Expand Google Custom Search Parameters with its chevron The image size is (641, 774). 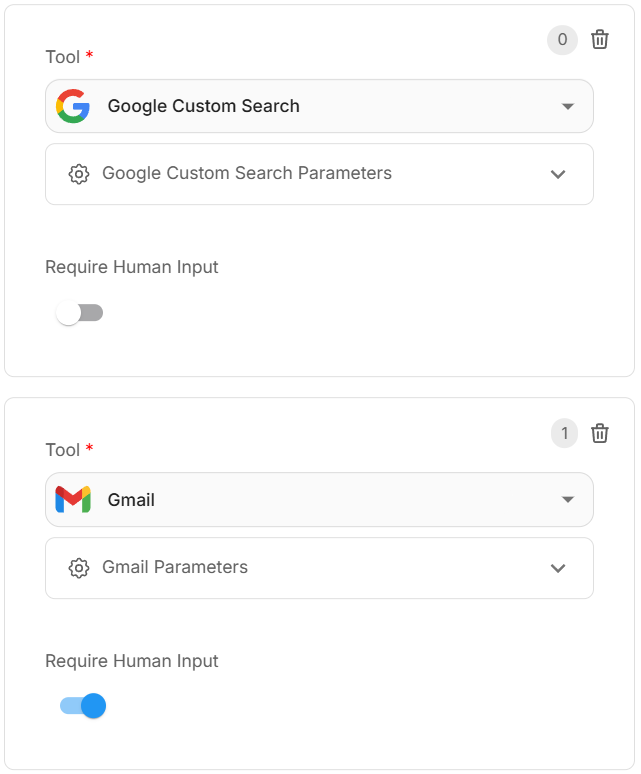(558, 174)
